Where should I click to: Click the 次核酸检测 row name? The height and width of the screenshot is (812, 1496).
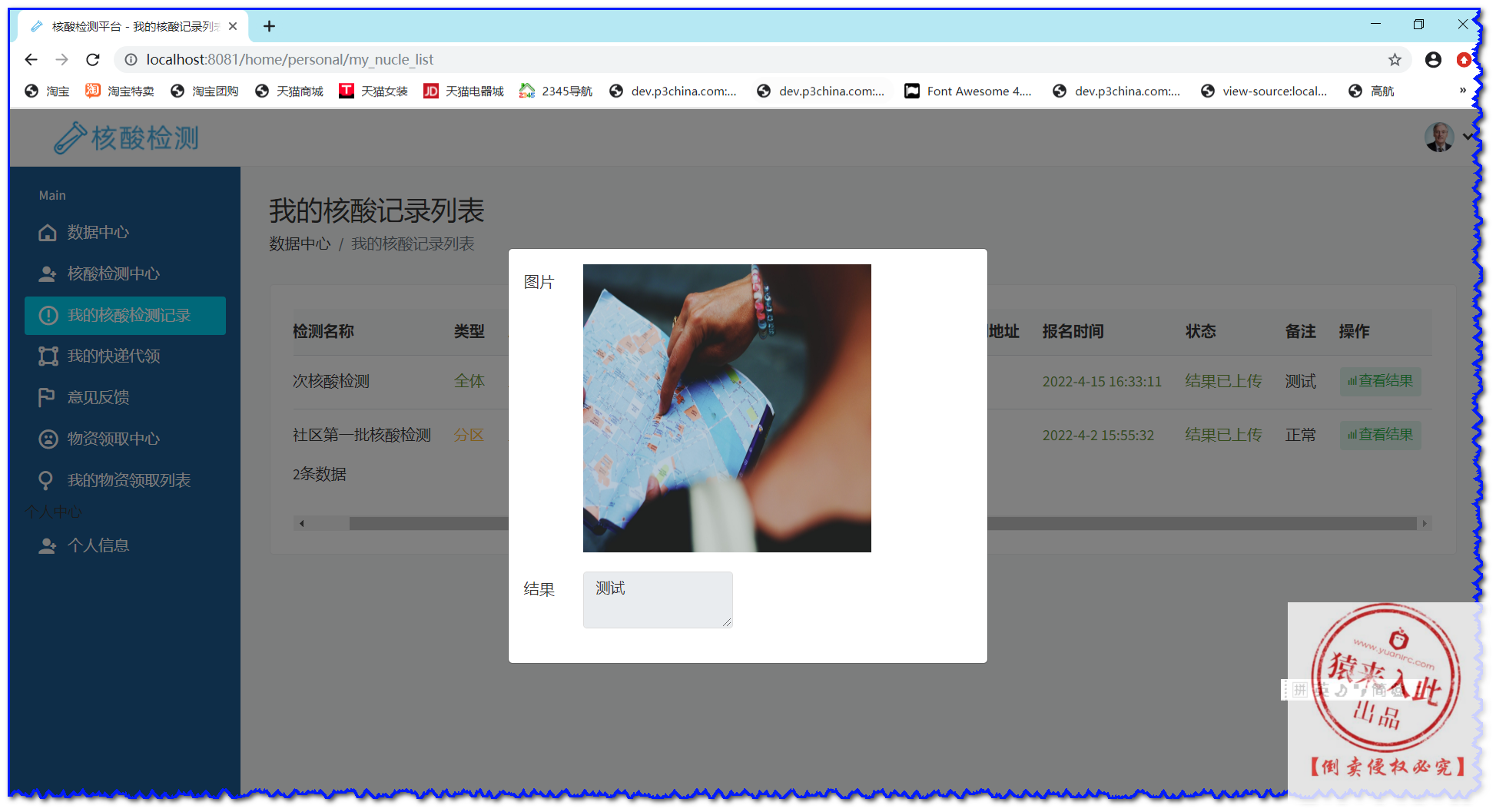click(331, 381)
